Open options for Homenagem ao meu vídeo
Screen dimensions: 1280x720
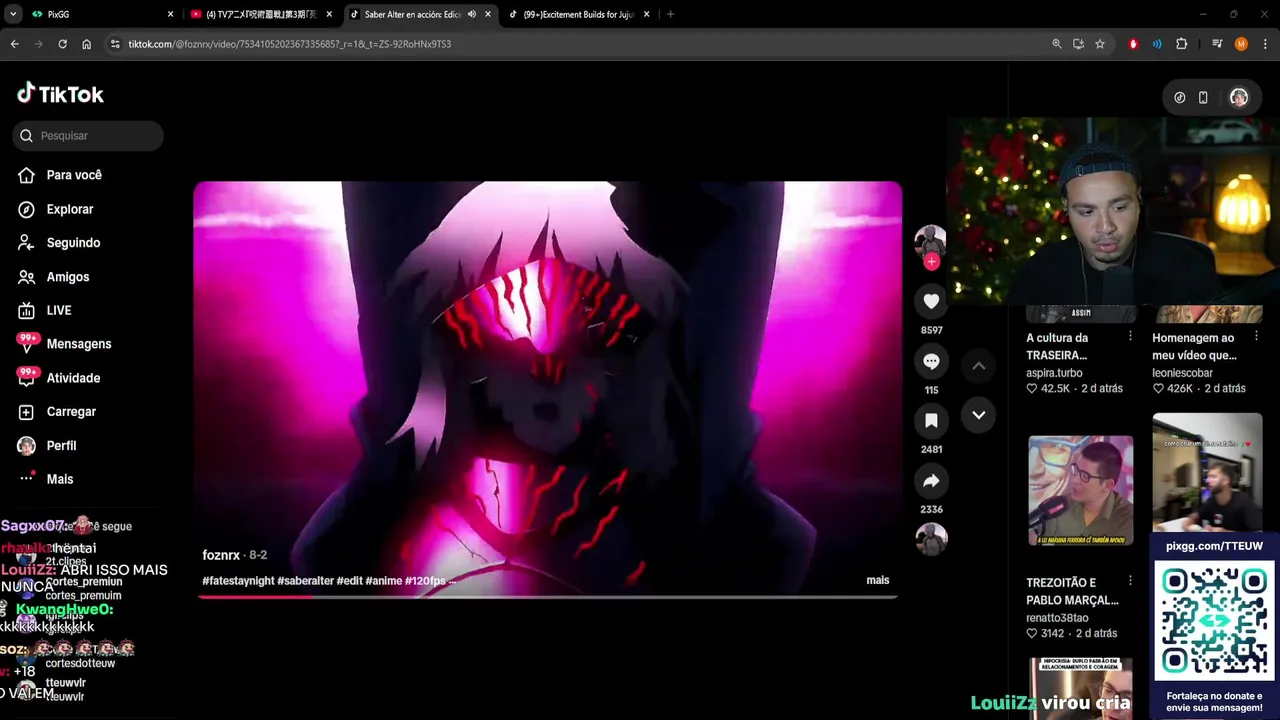coord(1256,337)
